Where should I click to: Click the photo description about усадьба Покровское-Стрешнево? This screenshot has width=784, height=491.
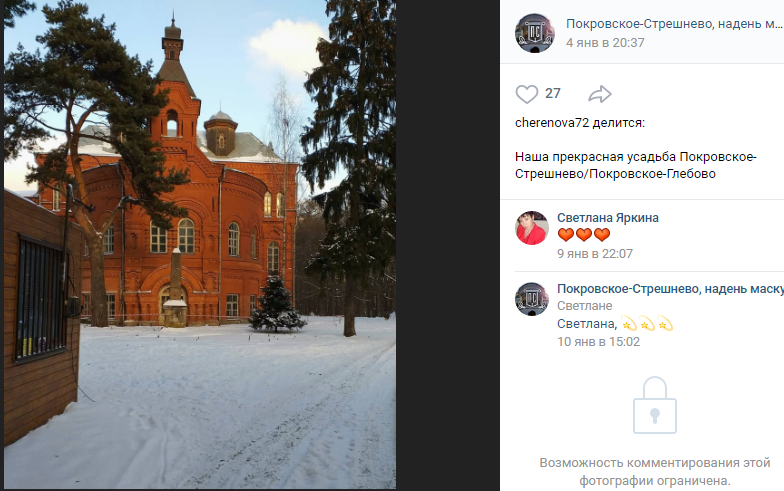pyautogui.click(x=636, y=165)
